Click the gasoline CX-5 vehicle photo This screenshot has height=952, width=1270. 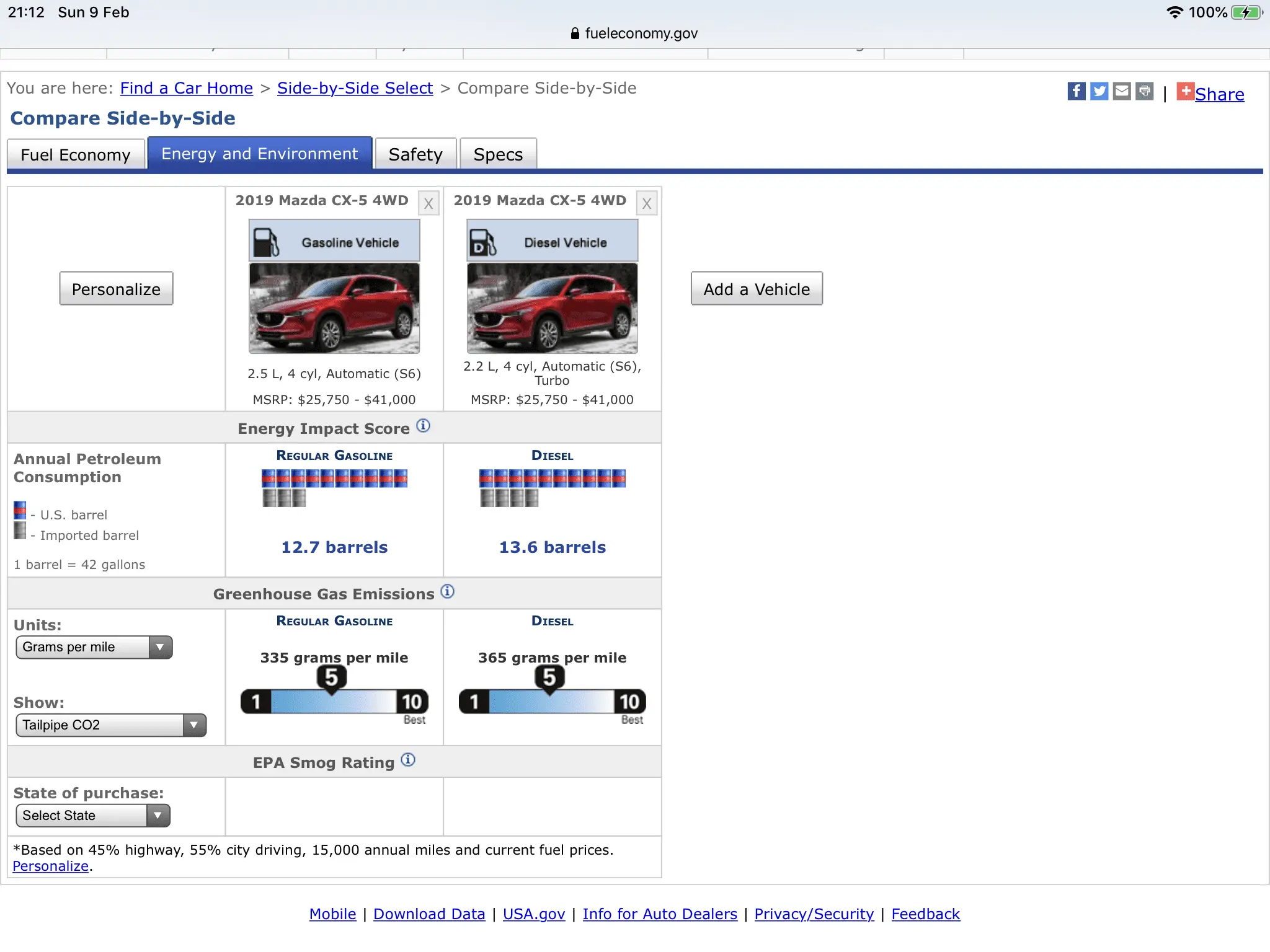(334, 308)
